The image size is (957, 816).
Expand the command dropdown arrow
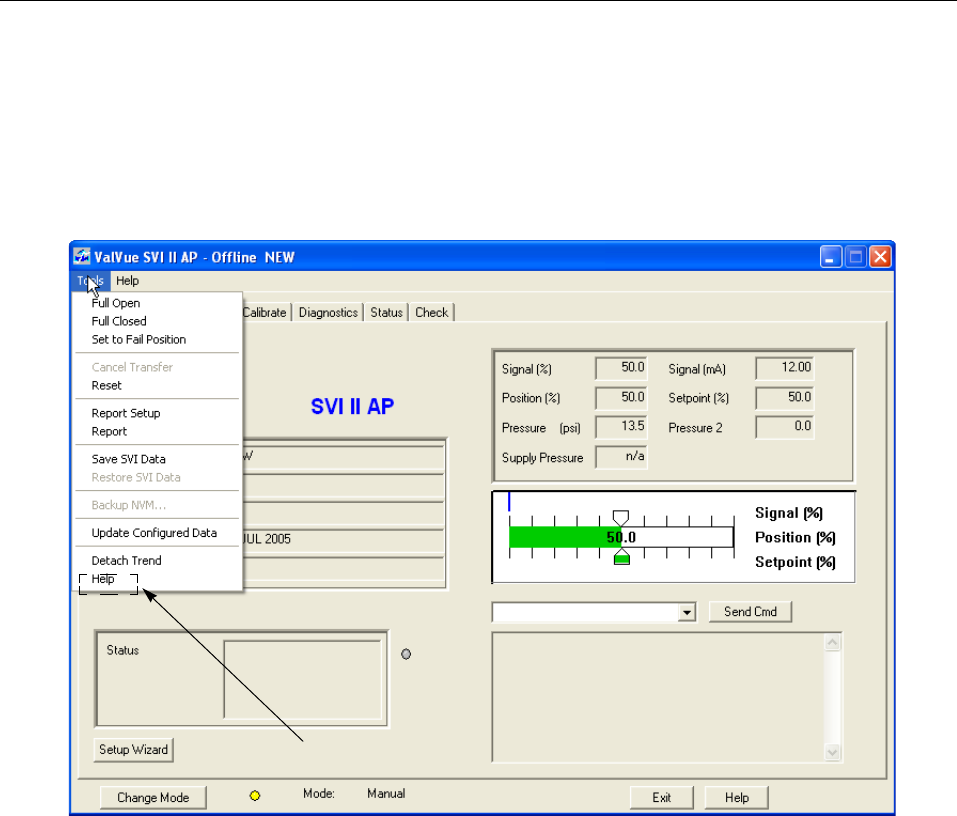point(687,612)
